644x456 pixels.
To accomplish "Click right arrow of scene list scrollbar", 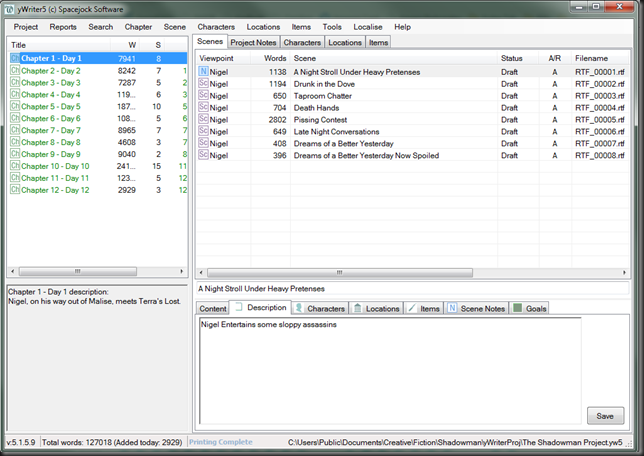I will (624, 272).
